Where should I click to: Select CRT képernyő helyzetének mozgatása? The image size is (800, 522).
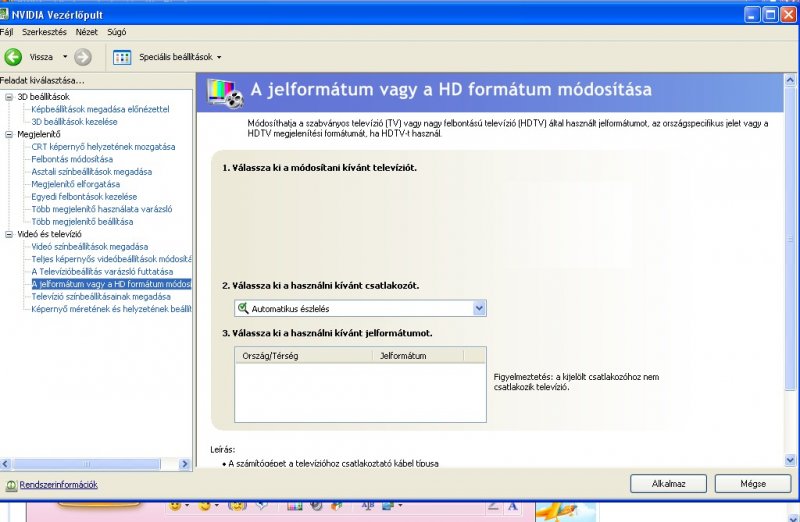[103, 146]
